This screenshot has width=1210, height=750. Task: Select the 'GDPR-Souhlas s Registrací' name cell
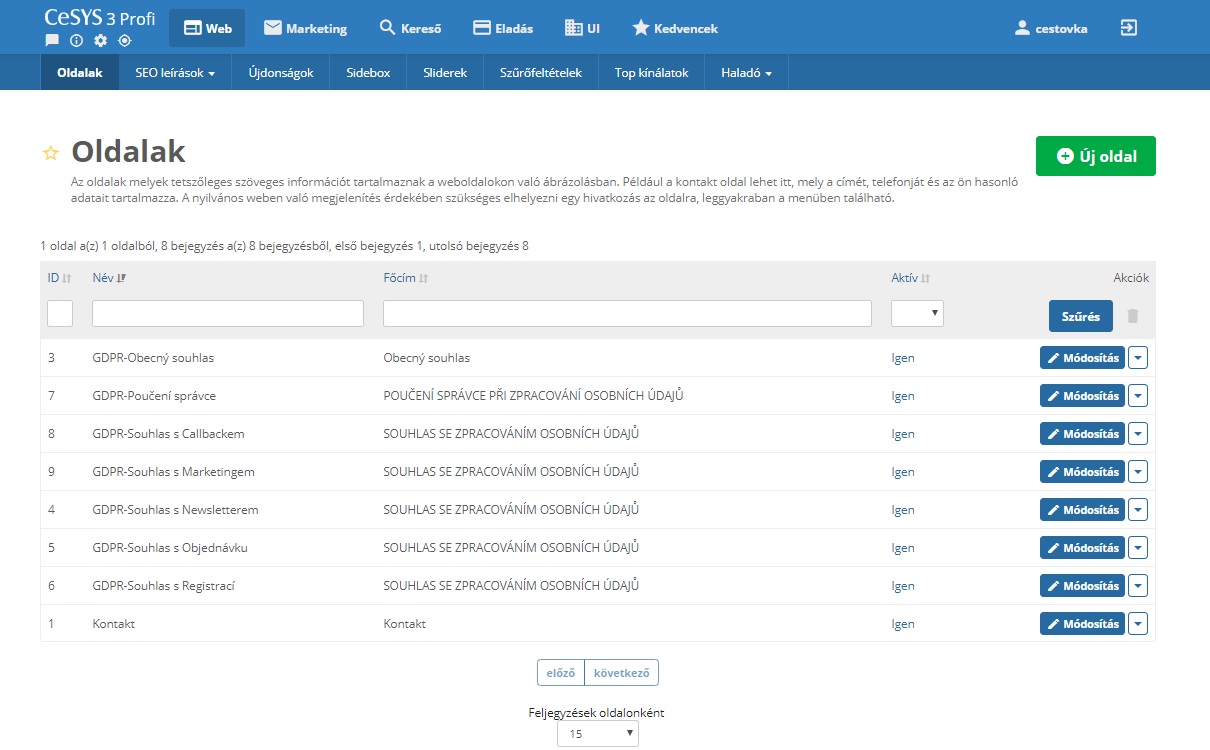click(163, 586)
